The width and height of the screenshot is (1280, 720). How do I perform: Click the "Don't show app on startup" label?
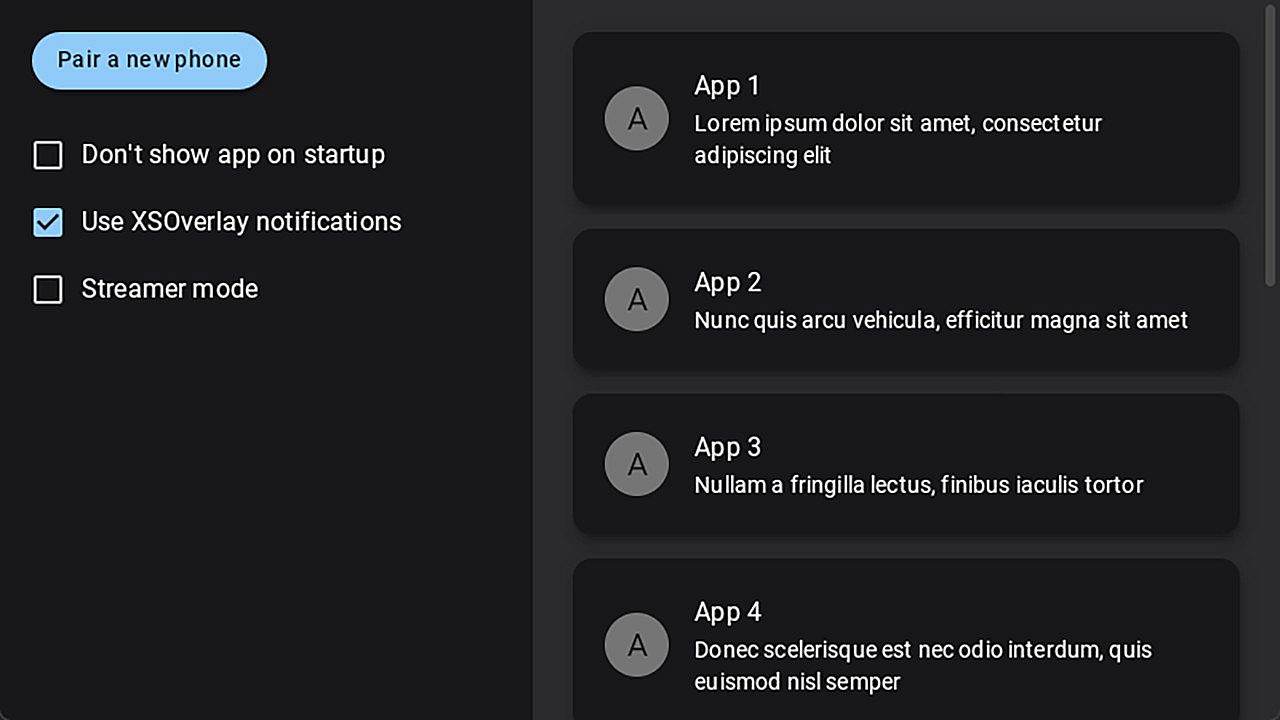pyautogui.click(x=233, y=154)
